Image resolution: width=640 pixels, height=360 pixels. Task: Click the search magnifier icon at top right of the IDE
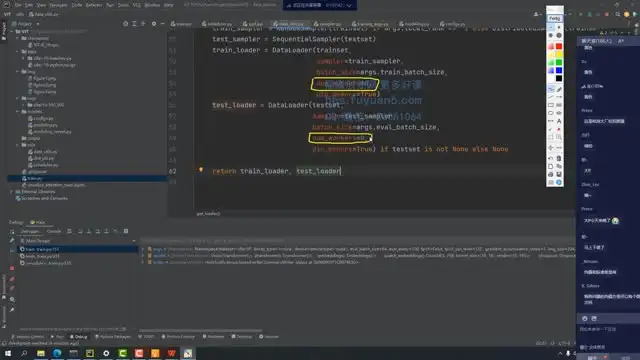pos(618,14)
